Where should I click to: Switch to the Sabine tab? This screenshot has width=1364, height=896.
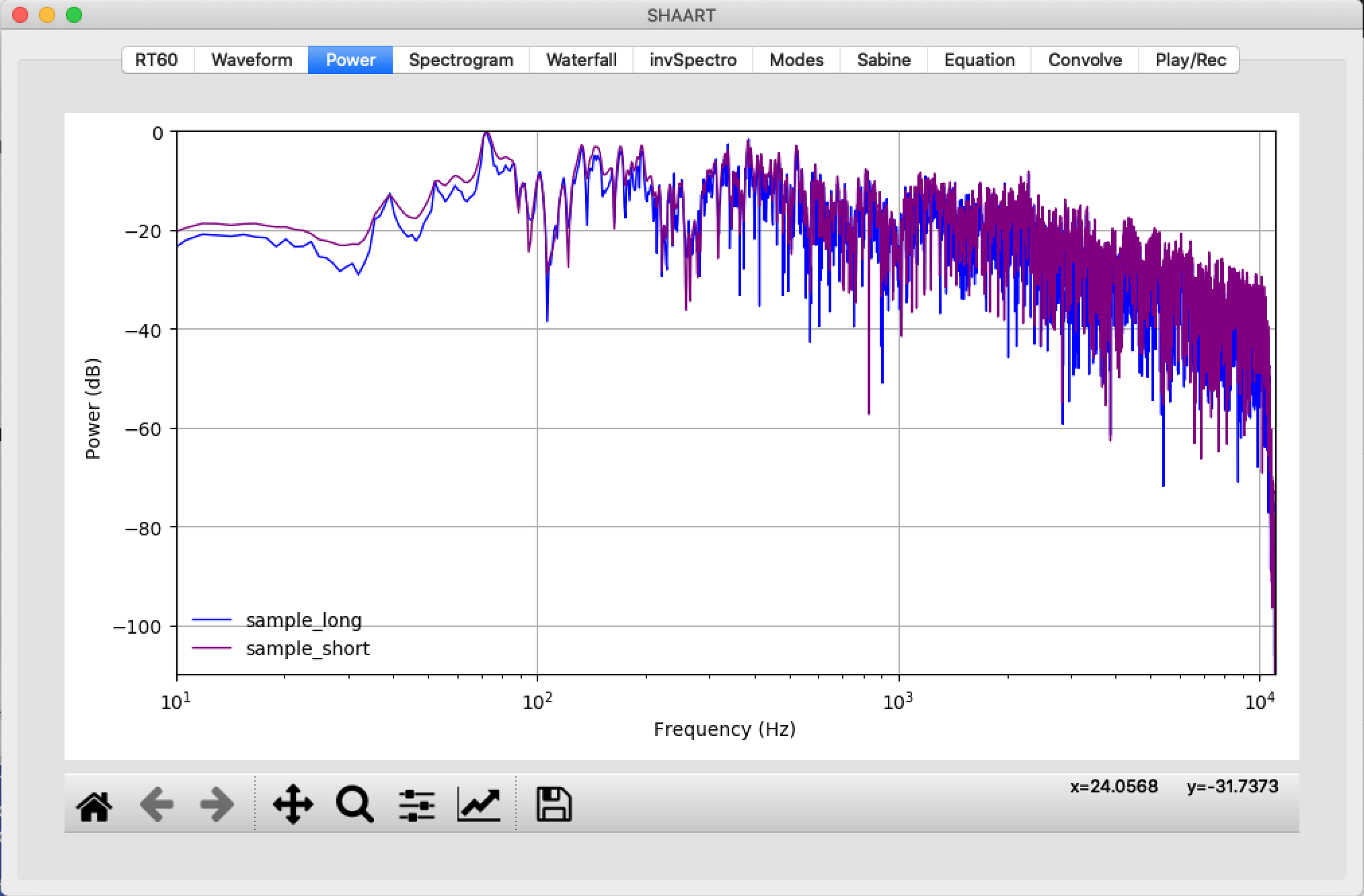884,60
